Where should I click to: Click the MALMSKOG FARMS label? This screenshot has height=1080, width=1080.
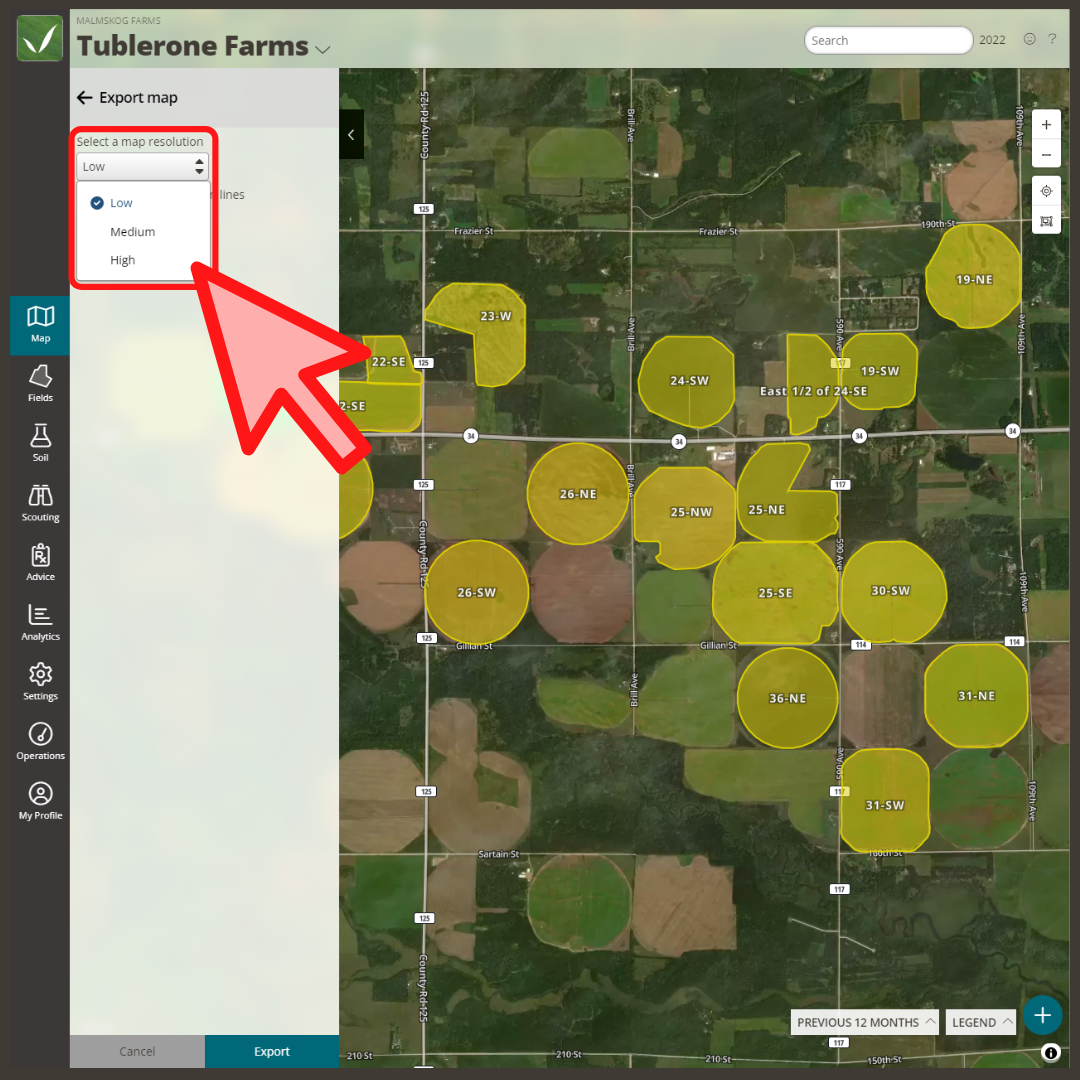[118, 21]
